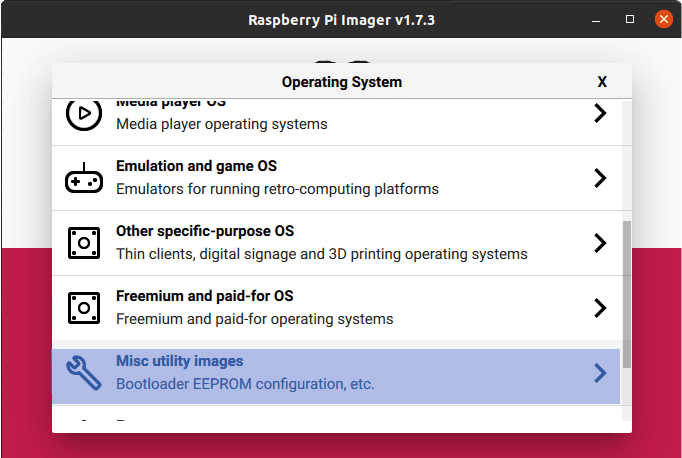Click the Other specific-purpose OS board icon

(84, 242)
